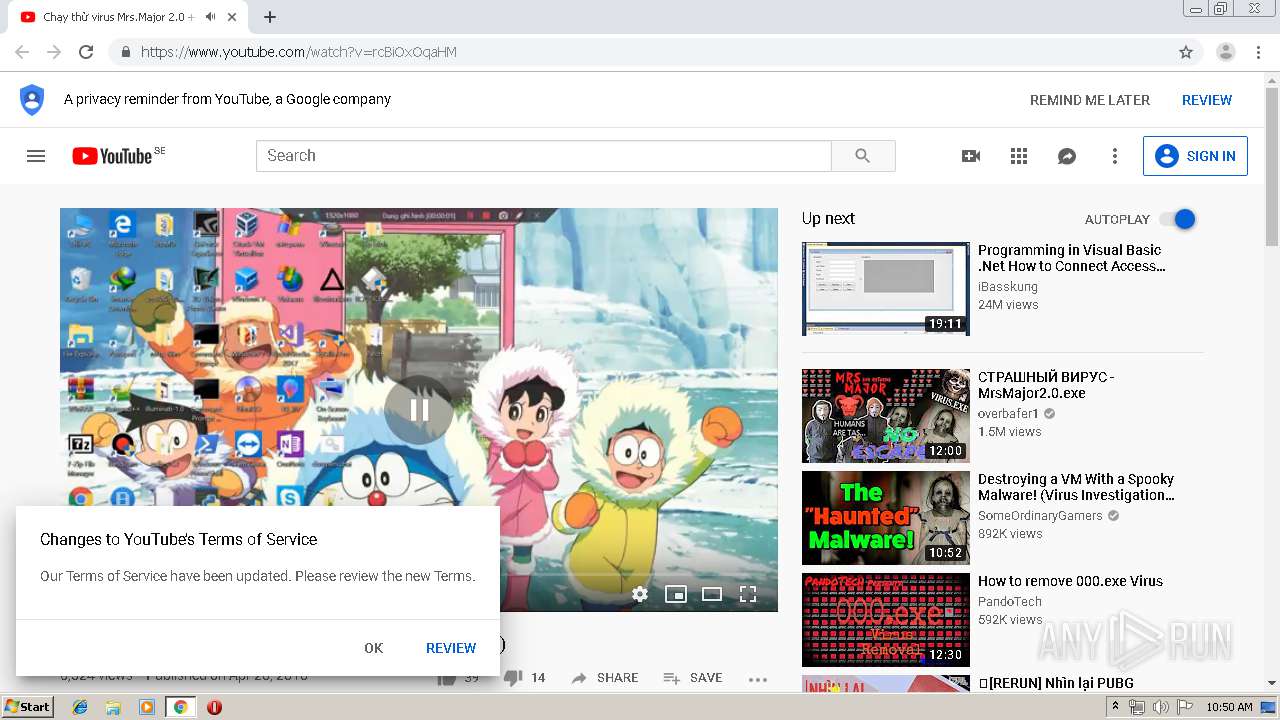Viewport: 1280px width, 720px height.
Task: Open 'How to remove 000.exe Virus' title
Action: (1070, 581)
